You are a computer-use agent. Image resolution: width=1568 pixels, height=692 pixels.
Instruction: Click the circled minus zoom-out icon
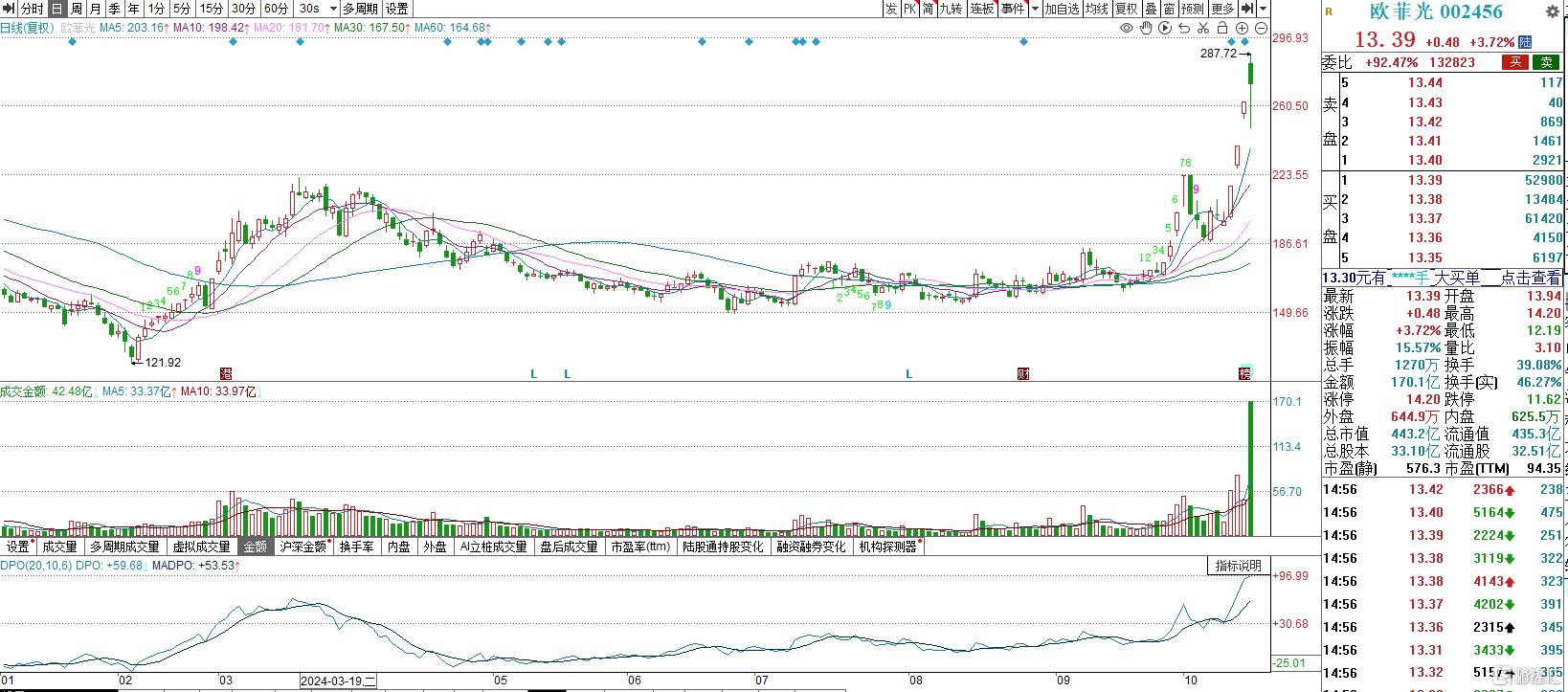1262,28
